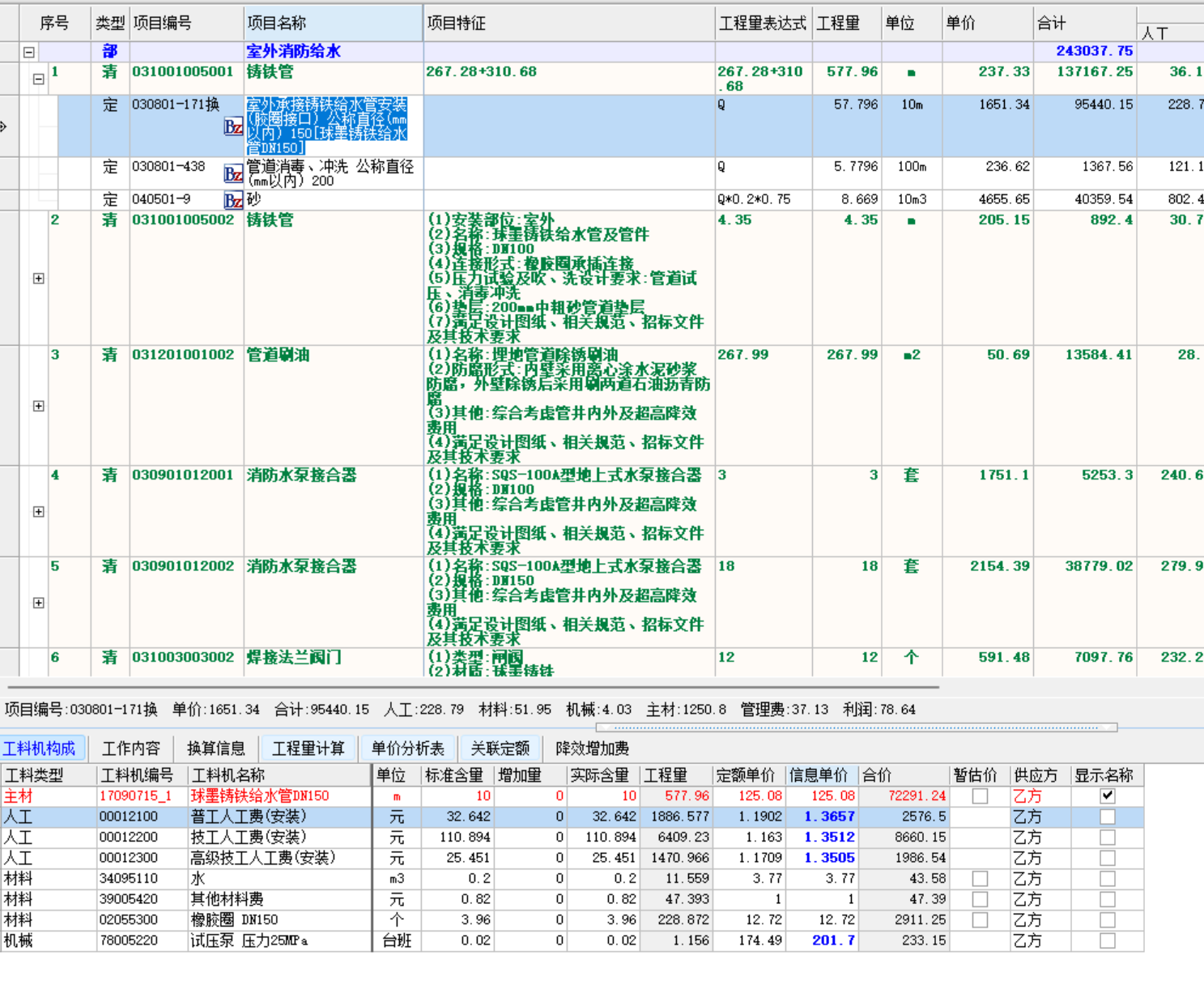The image size is (1204, 998).
Task: Check 显示名称 for 高级技工人工费(安装)
Action: 1108,858
